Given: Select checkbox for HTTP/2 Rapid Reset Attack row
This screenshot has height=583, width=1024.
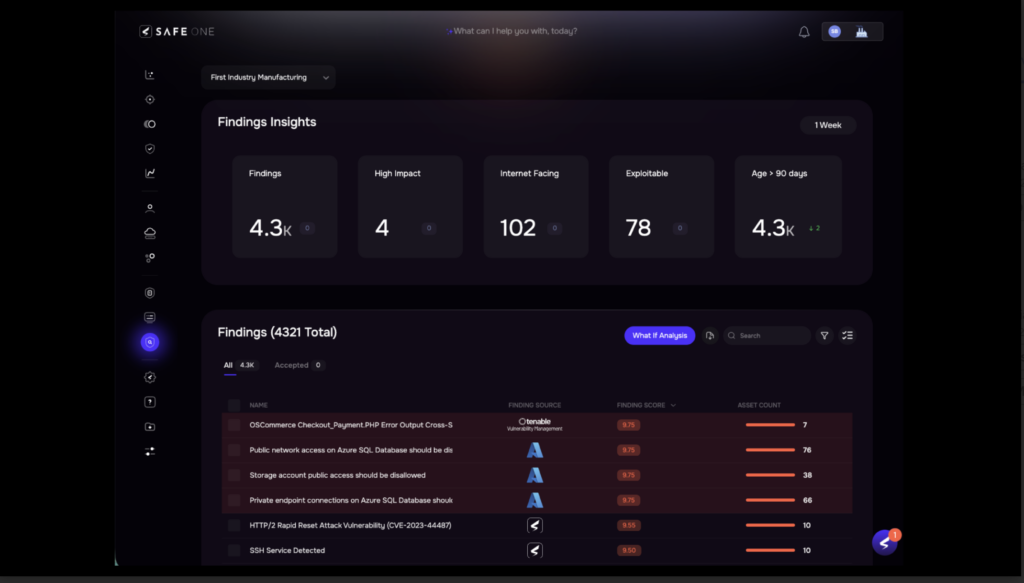Looking at the screenshot, I should (x=234, y=525).
